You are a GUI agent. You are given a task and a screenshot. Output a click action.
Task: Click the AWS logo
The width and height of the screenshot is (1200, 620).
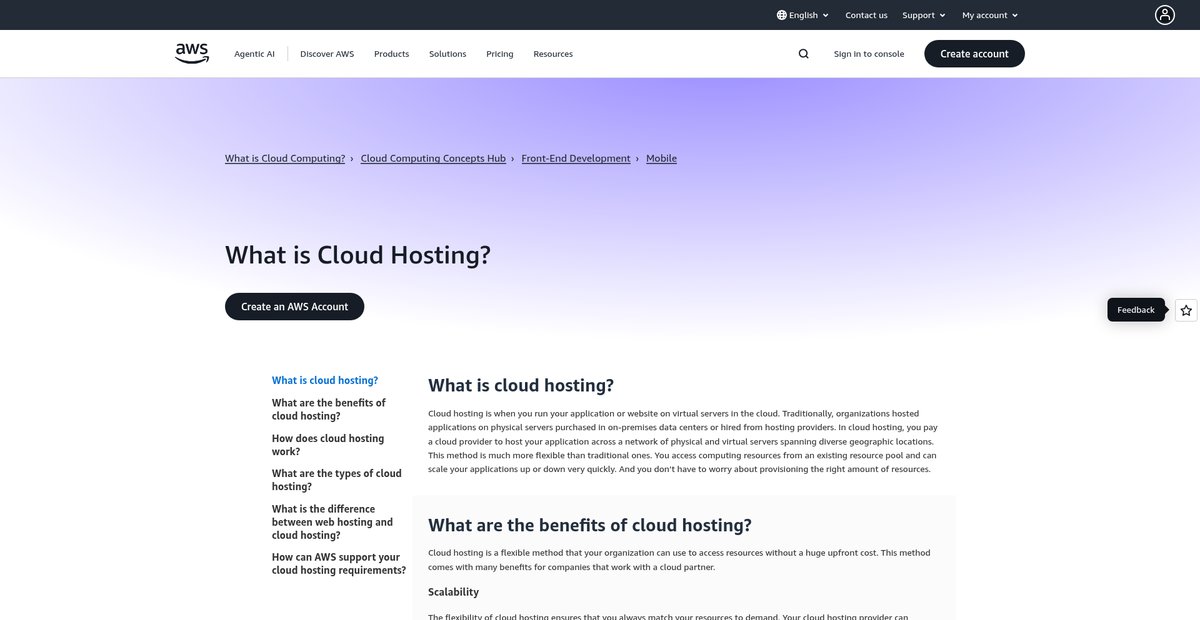192,54
